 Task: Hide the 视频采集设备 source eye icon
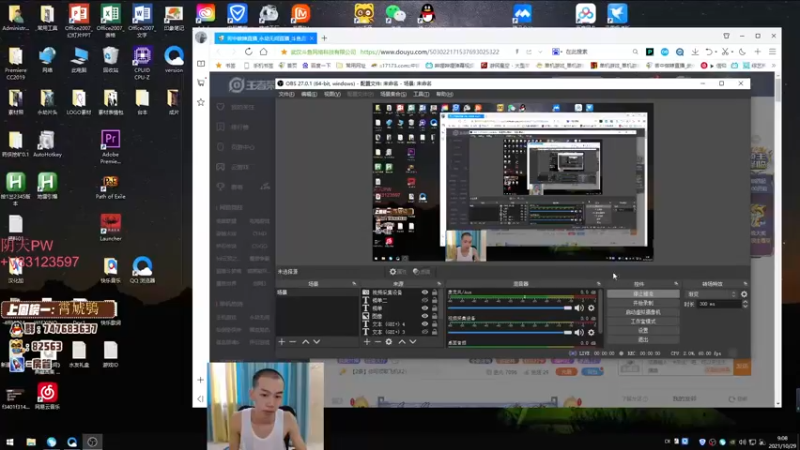pos(424,292)
